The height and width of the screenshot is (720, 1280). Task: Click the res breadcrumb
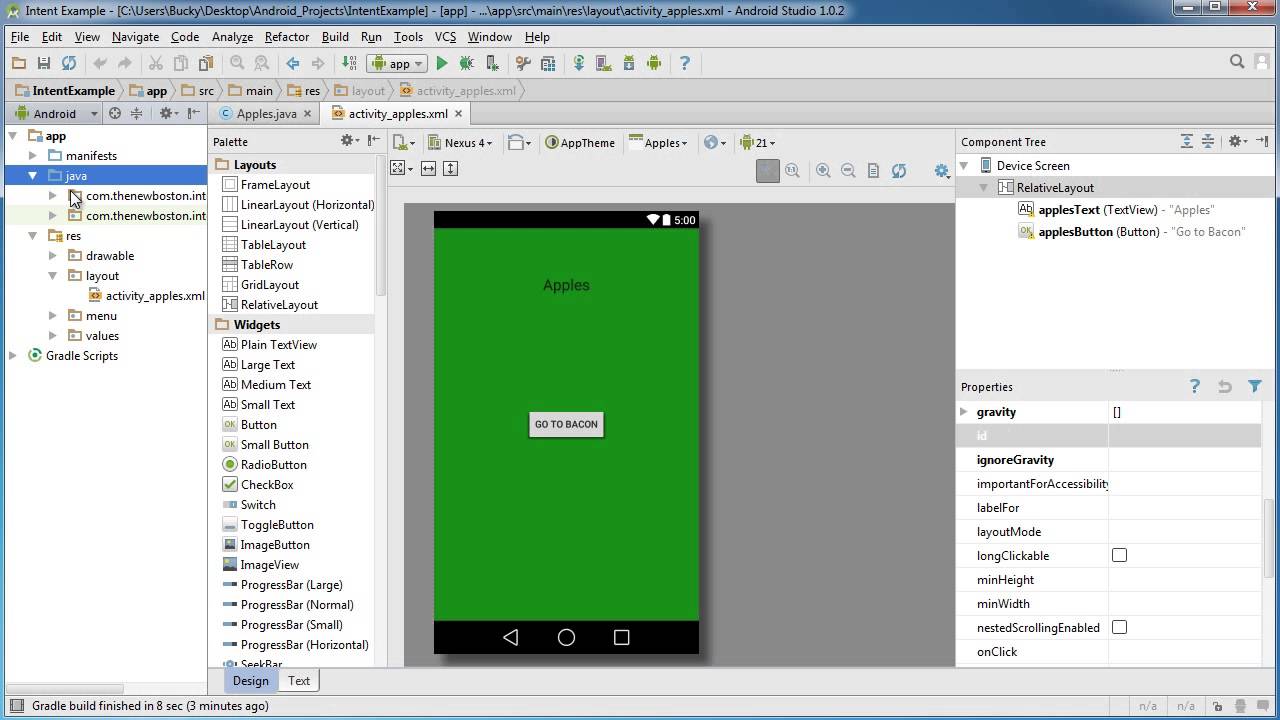pyautogui.click(x=303, y=91)
